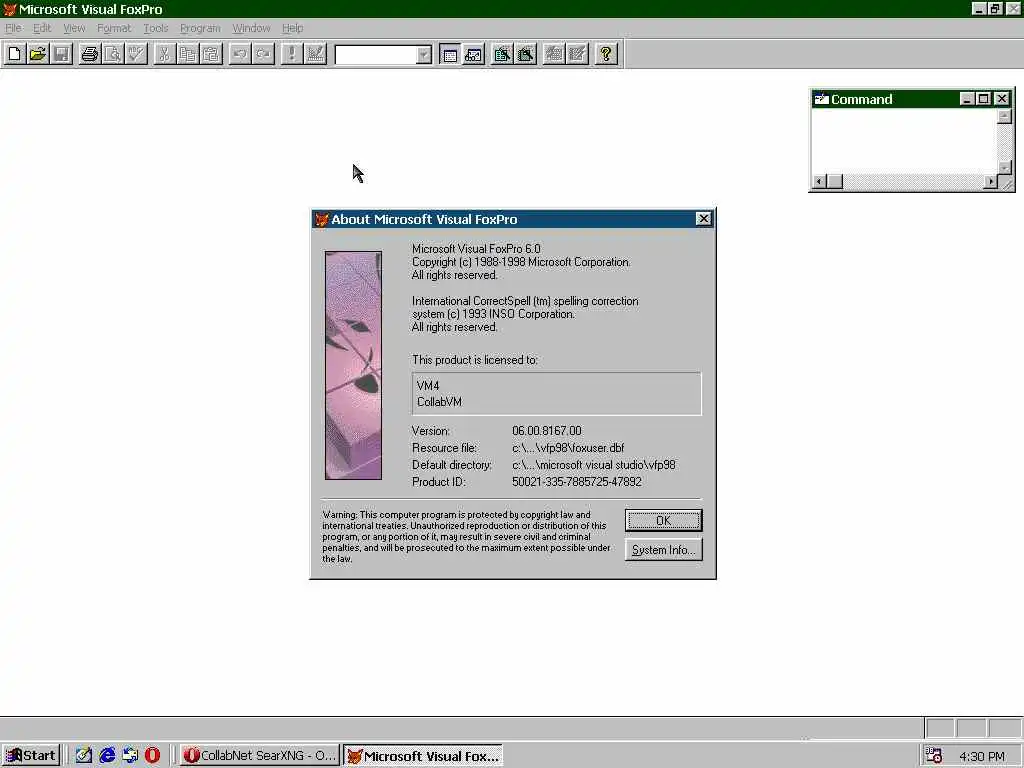Click Command window scroll down arrow
The height and width of the screenshot is (768, 1024).
pos(1004,167)
